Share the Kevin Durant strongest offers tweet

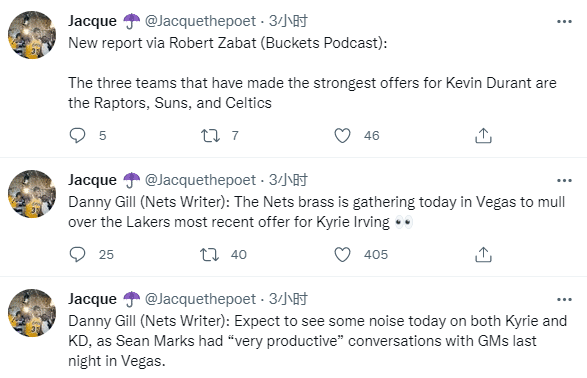click(x=483, y=135)
